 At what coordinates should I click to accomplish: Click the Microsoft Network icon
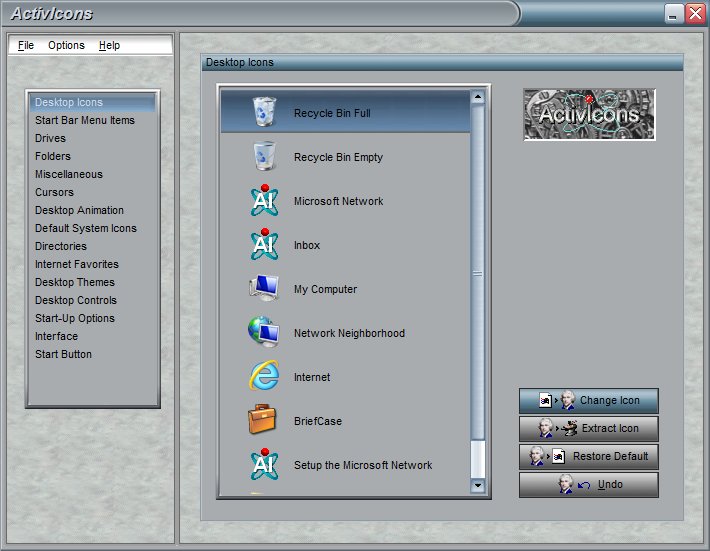(x=264, y=201)
